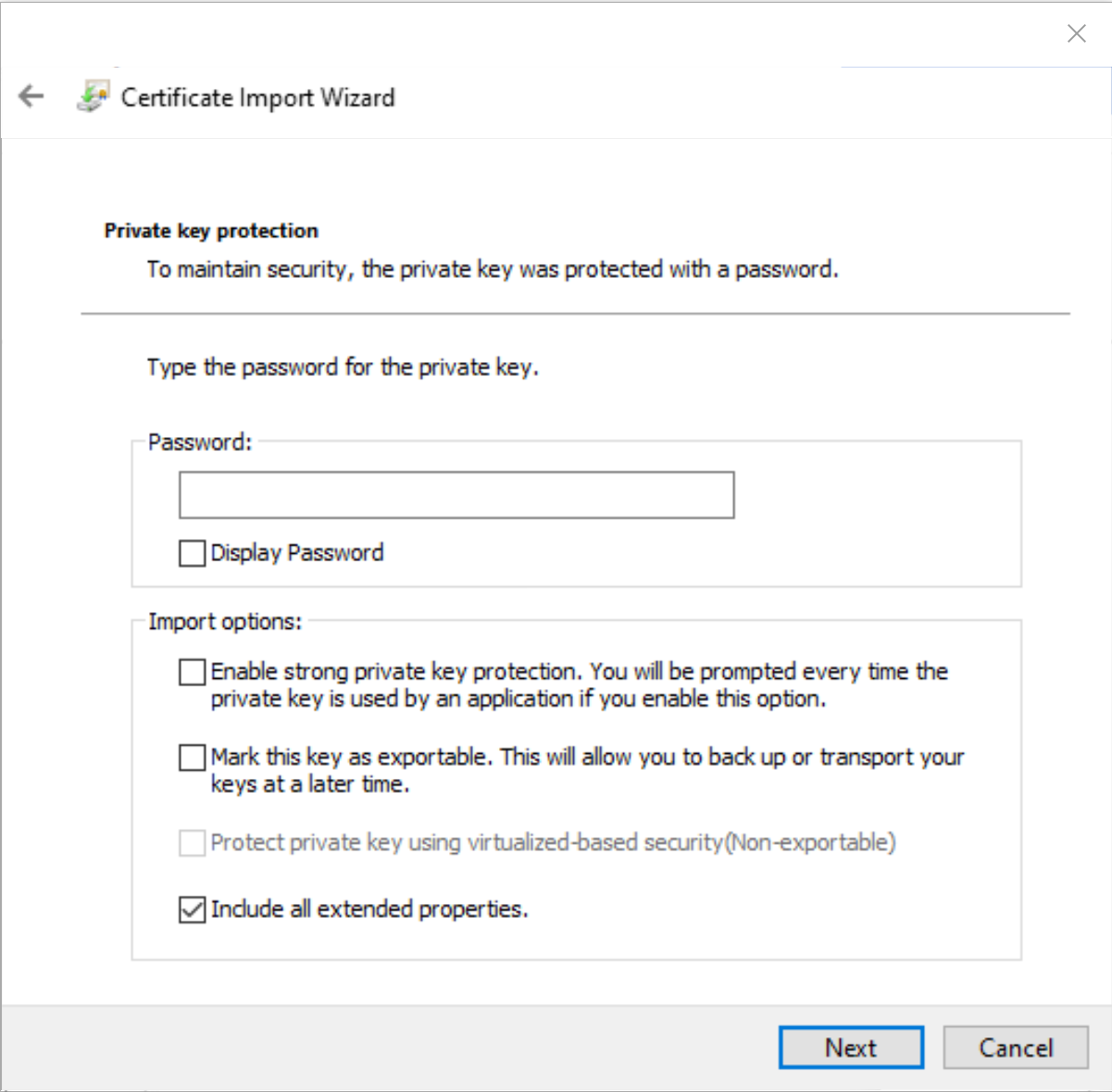Click the Certificate Import Wizard title text
This screenshot has width=1112, height=1092.
(257, 97)
